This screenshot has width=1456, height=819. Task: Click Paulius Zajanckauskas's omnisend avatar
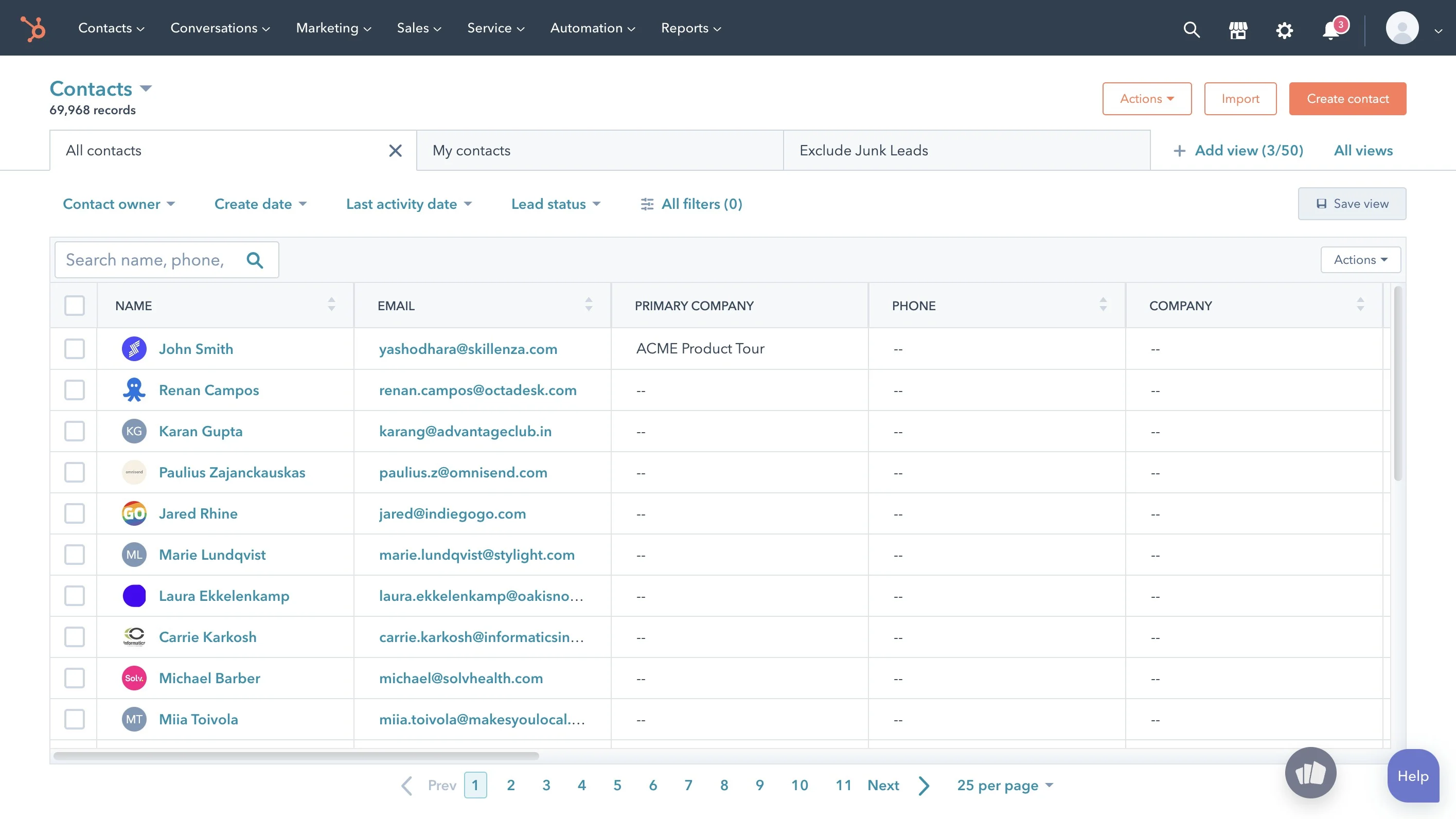coord(134,473)
